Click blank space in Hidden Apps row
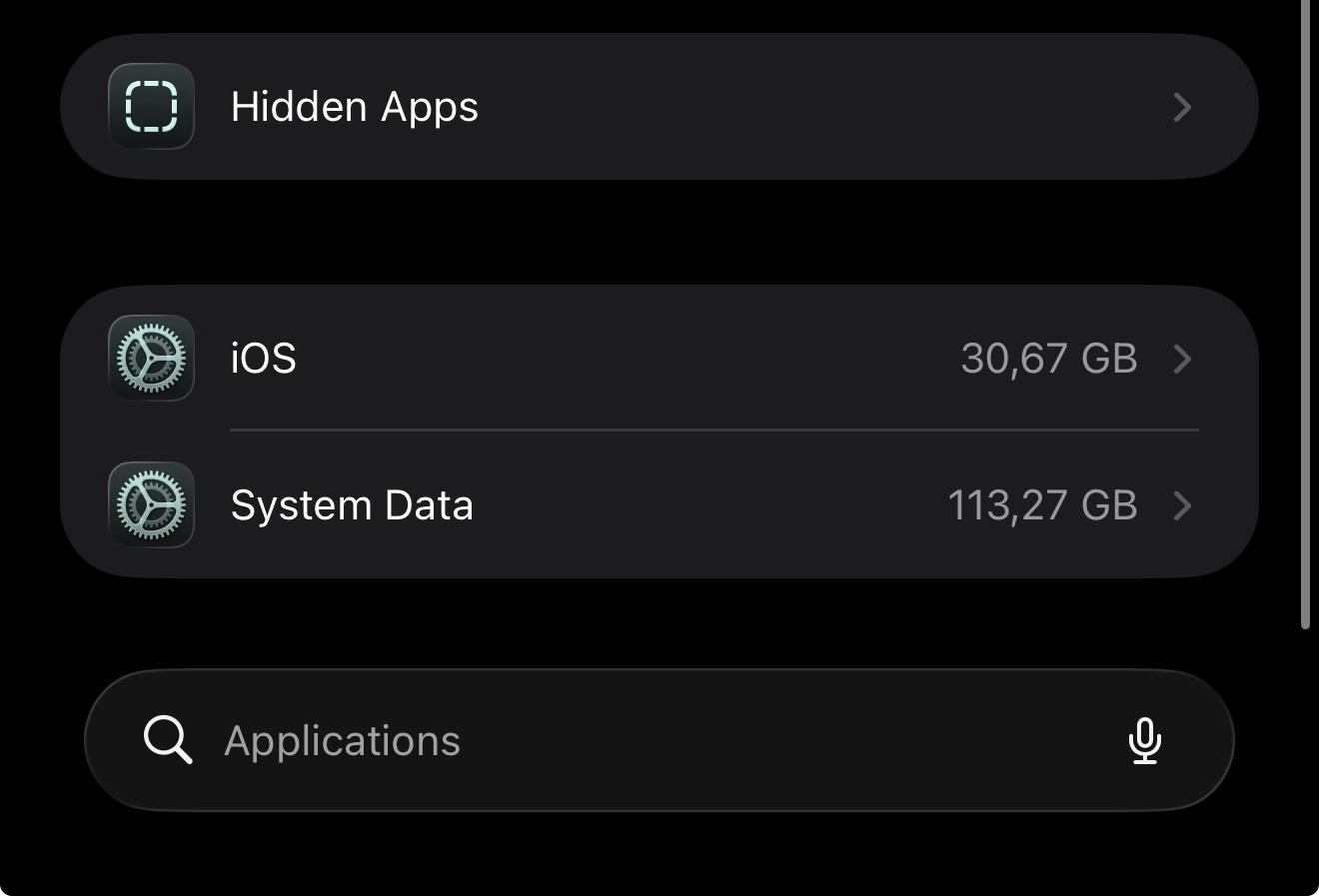1319x896 pixels. pyautogui.click(x=799, y=107)
